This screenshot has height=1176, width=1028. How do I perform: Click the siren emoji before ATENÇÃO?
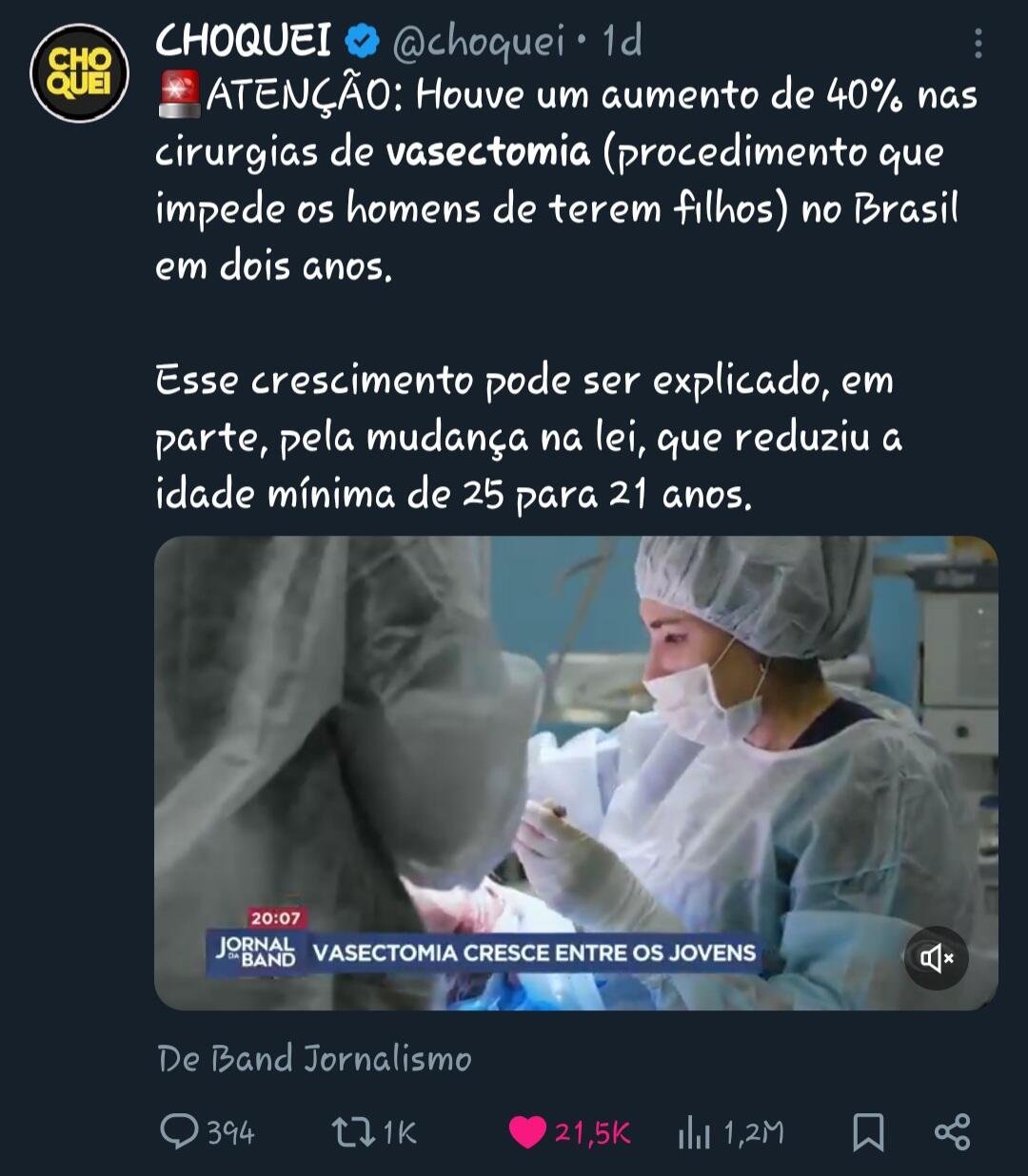(178, 95)
